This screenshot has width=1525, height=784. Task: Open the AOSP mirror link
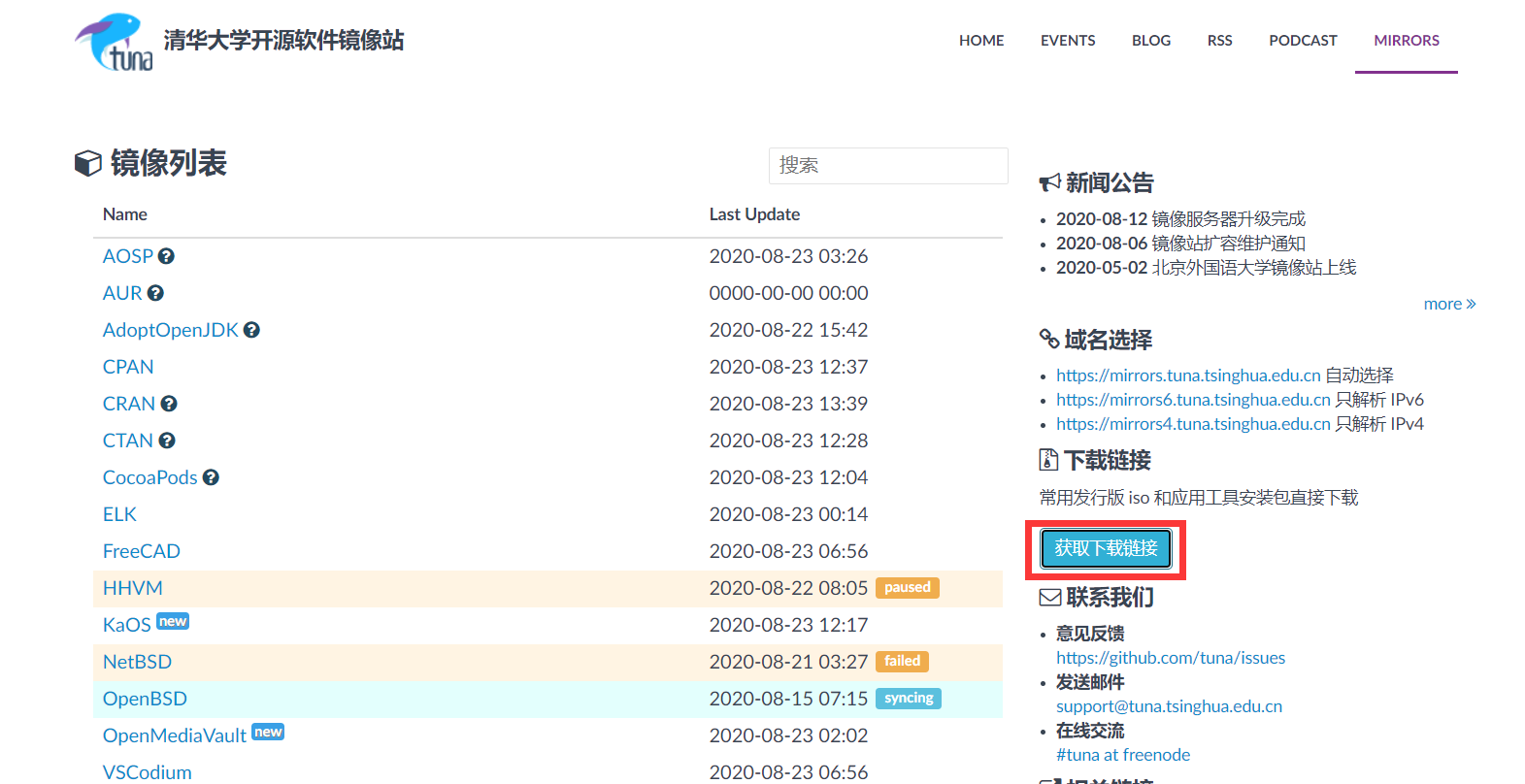[x=128, y=256]
